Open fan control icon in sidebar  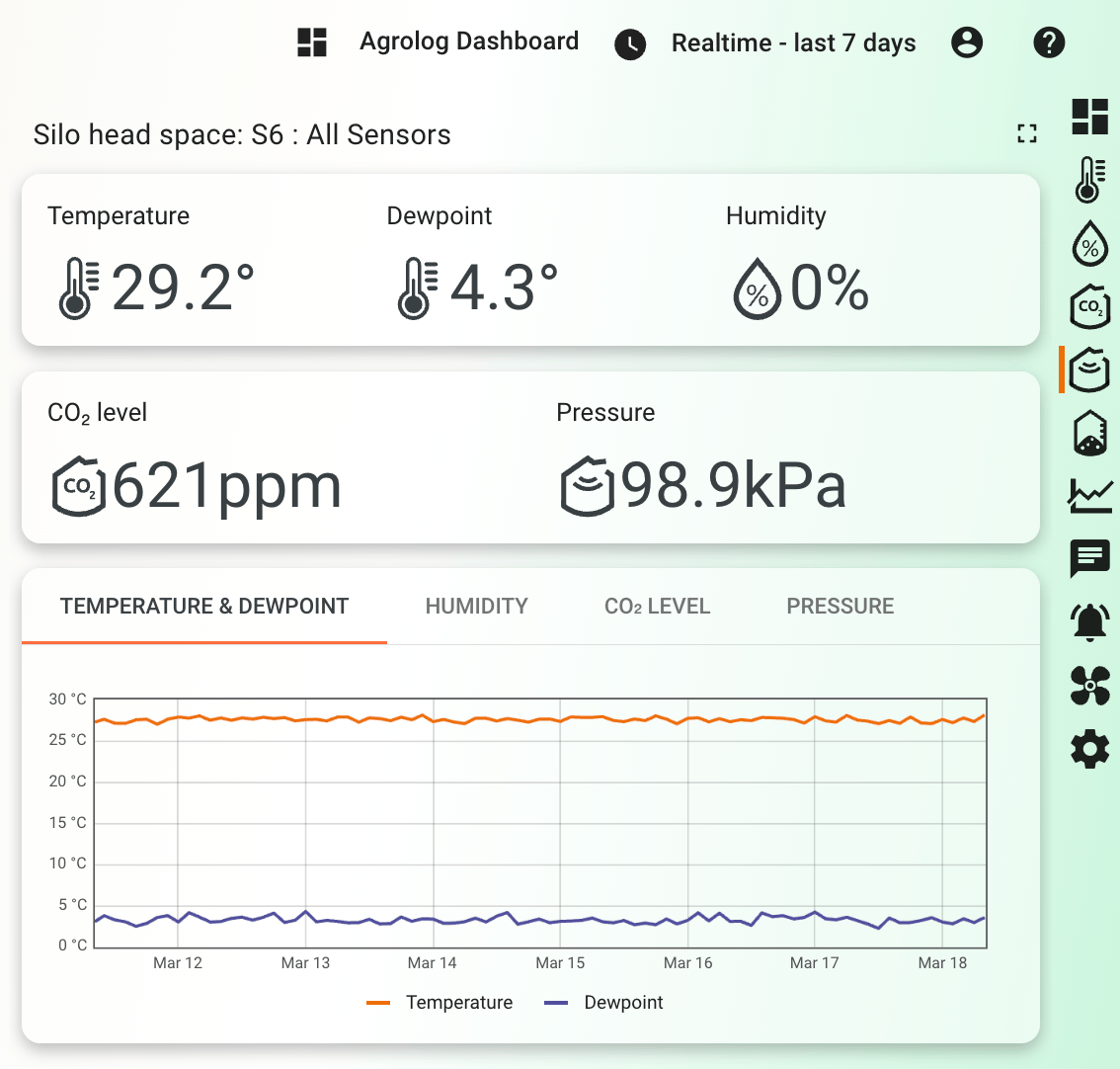1089,686
